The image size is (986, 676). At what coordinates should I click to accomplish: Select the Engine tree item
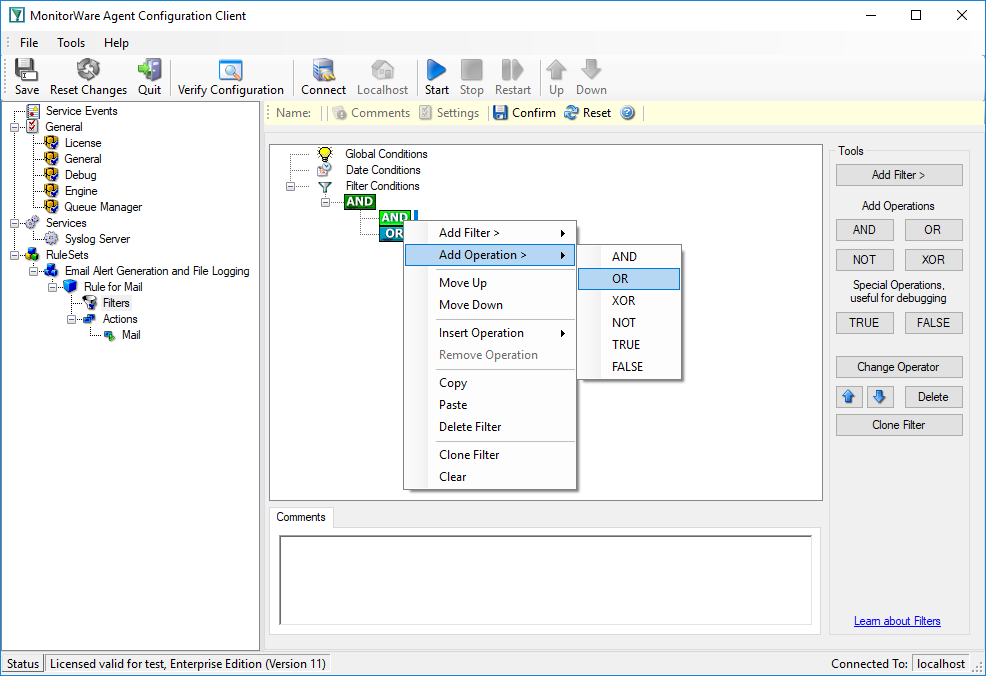pyautogui.click(x=81, y=191)
